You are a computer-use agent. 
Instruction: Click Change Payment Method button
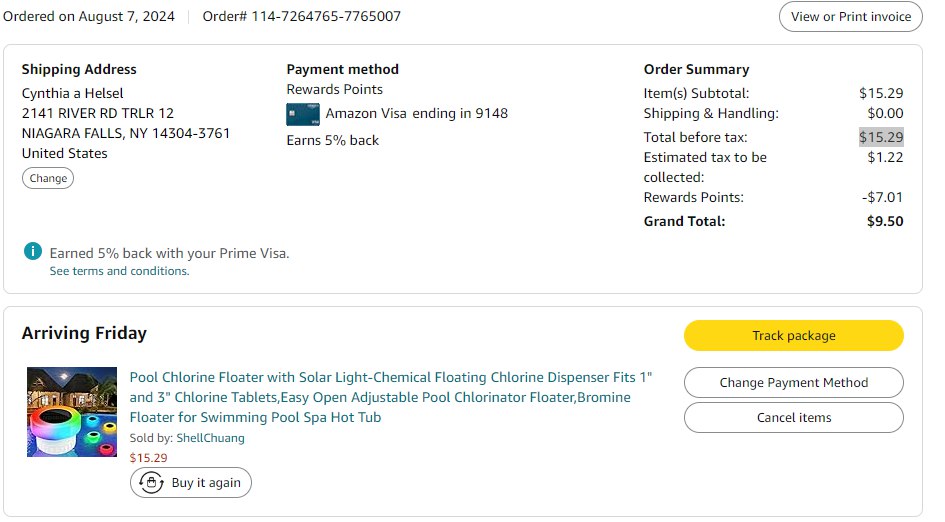point(793,383)
